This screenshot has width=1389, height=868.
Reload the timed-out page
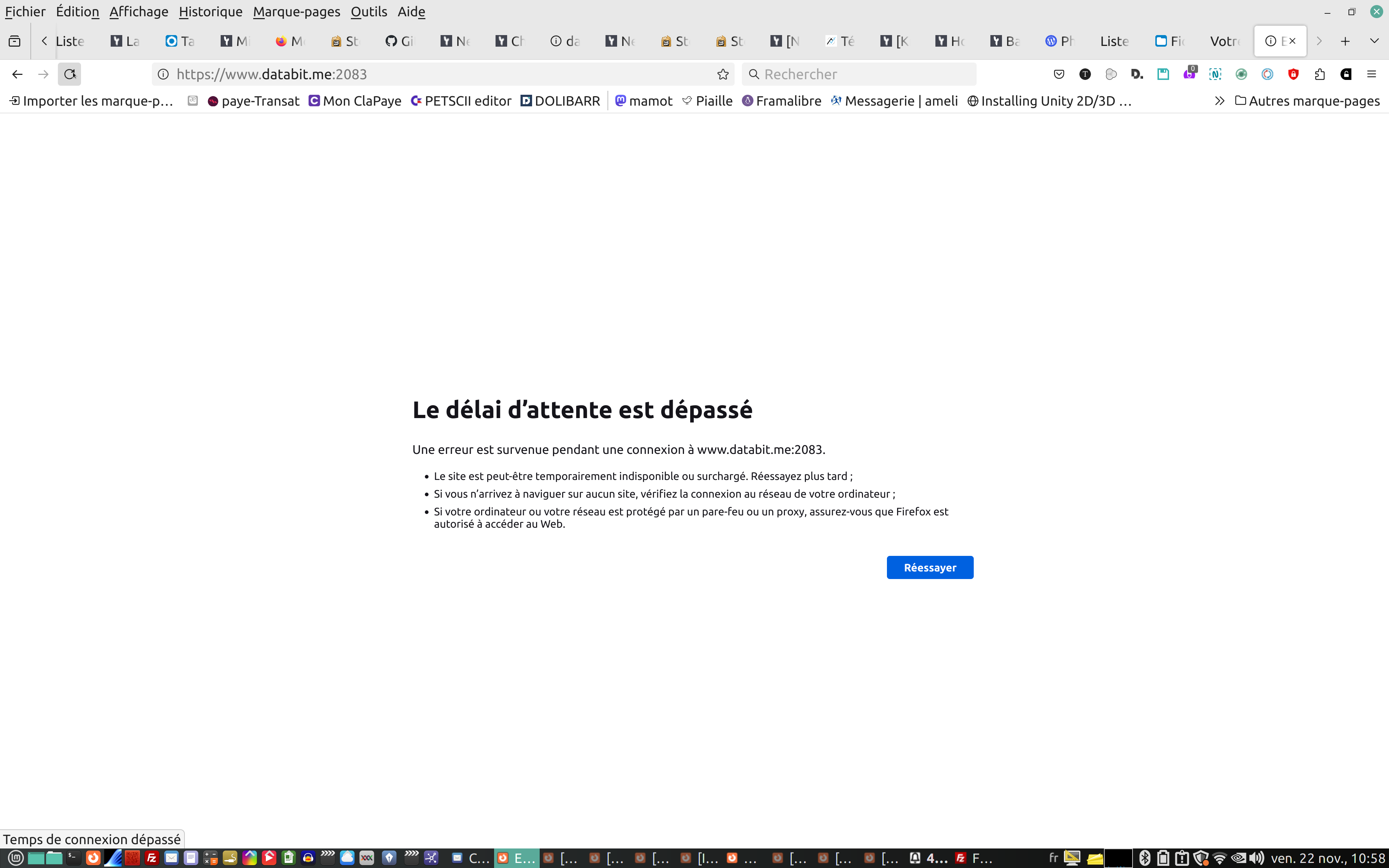69,74
